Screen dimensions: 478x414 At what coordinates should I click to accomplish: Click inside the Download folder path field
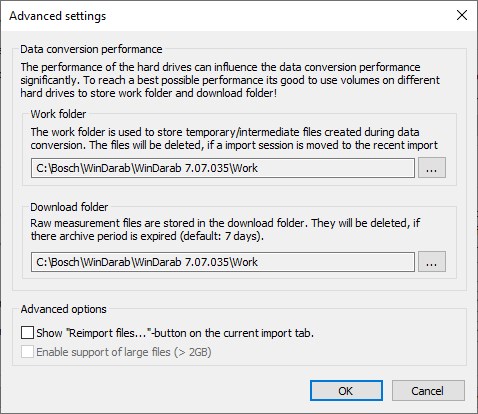coord(223,262)
